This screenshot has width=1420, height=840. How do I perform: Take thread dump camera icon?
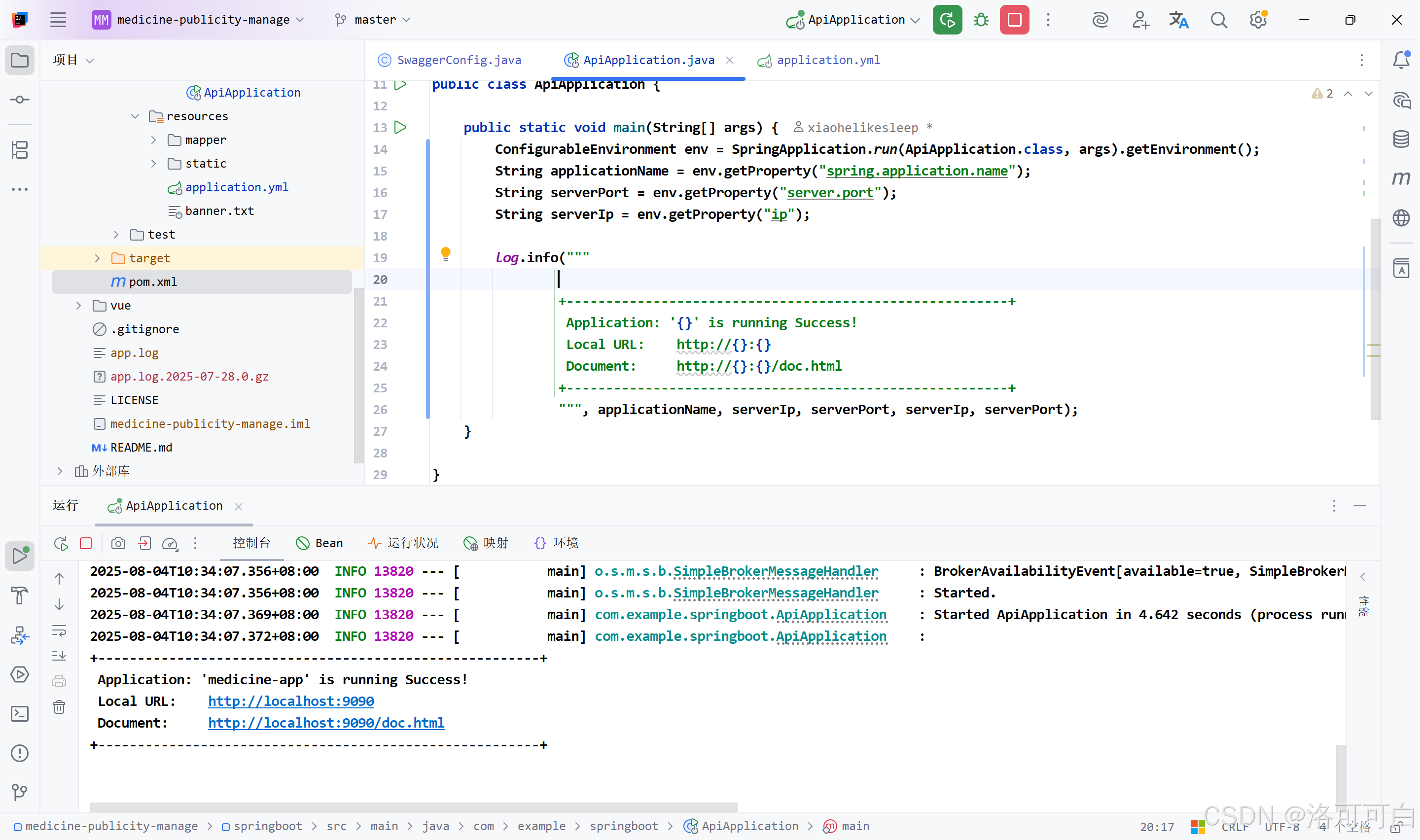118,543
